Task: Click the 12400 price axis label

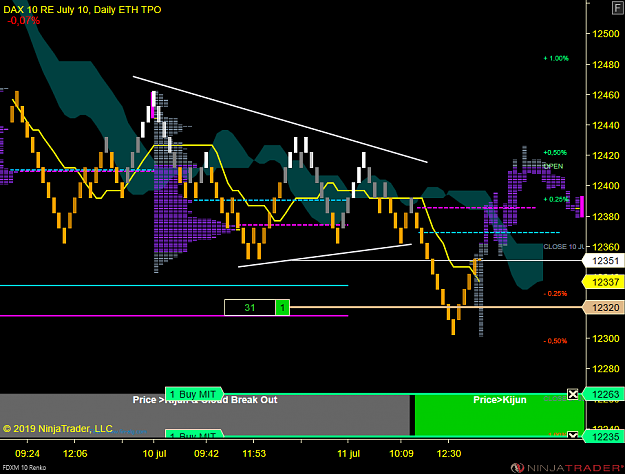Action: click(x=606, y=186)
